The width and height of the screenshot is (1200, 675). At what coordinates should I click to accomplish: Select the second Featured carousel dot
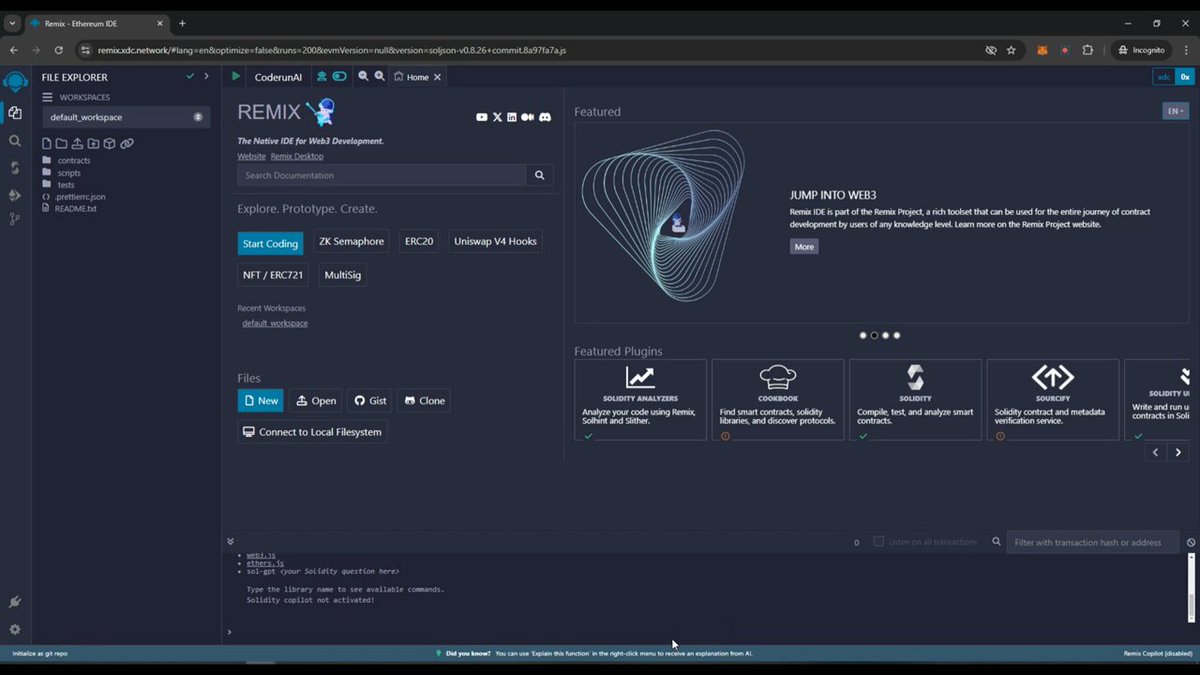874,335
